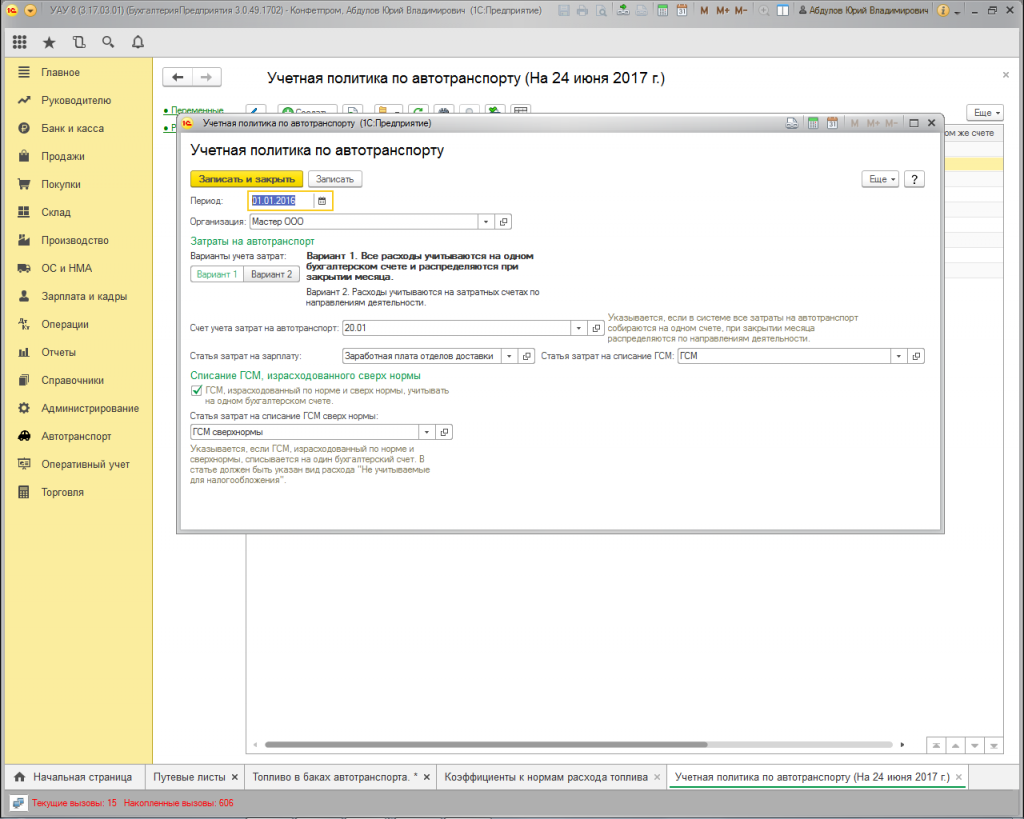
Task: Switch to 'Коэффициенты к нормам расхода топлива' tab
Action: click(x=546, y=777)
